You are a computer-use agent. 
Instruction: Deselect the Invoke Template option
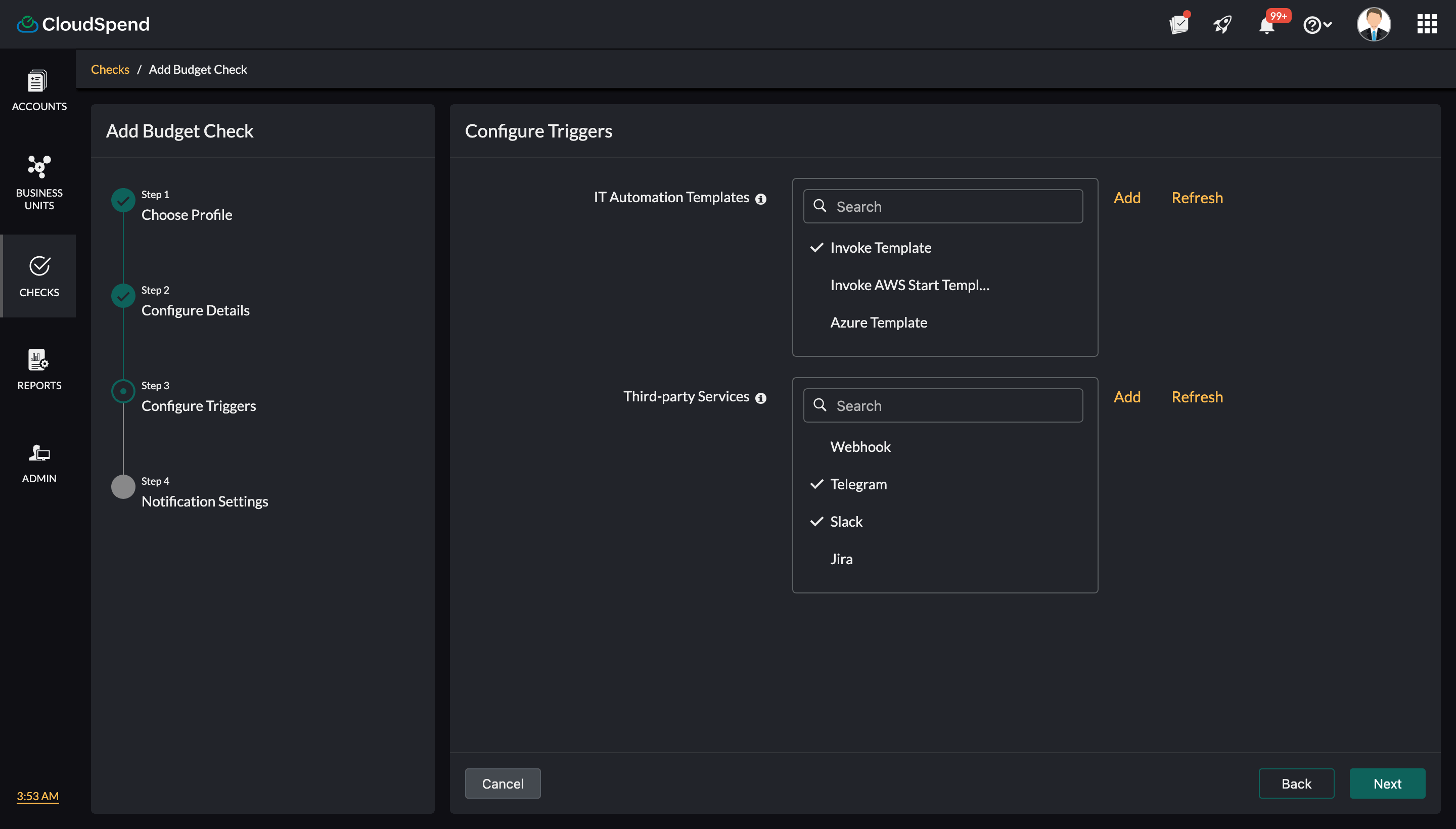880,248
